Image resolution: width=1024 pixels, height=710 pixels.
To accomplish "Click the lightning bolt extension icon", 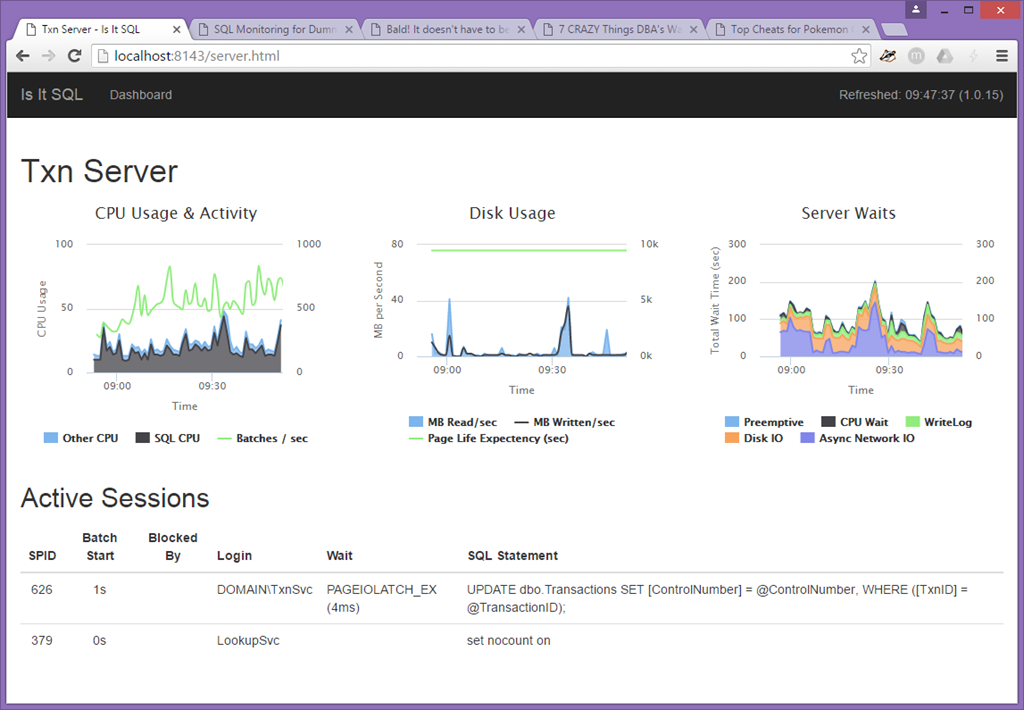I will click(973, 56).
